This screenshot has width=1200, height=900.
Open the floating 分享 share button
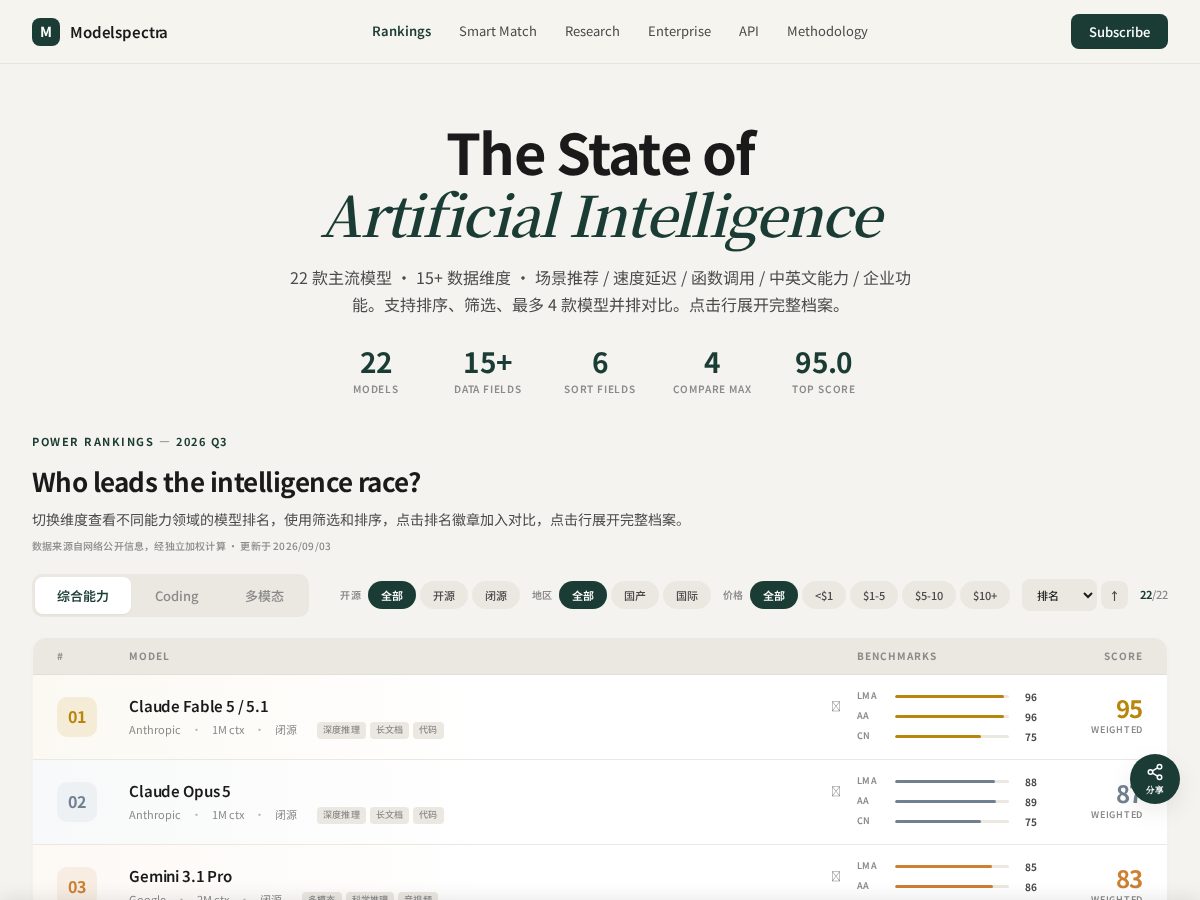click(x=1155, y=779)
